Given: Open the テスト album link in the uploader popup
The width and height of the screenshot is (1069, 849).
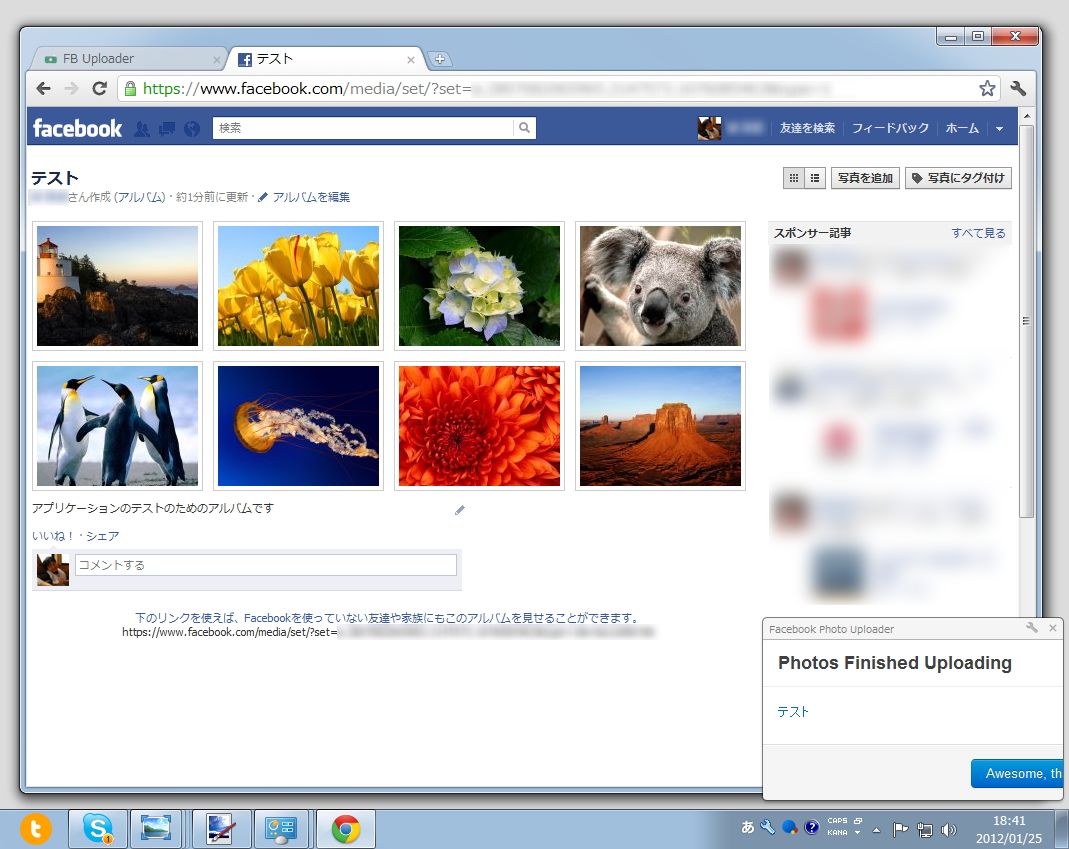Looking at the screenshot, I should [x=793, y=711].
